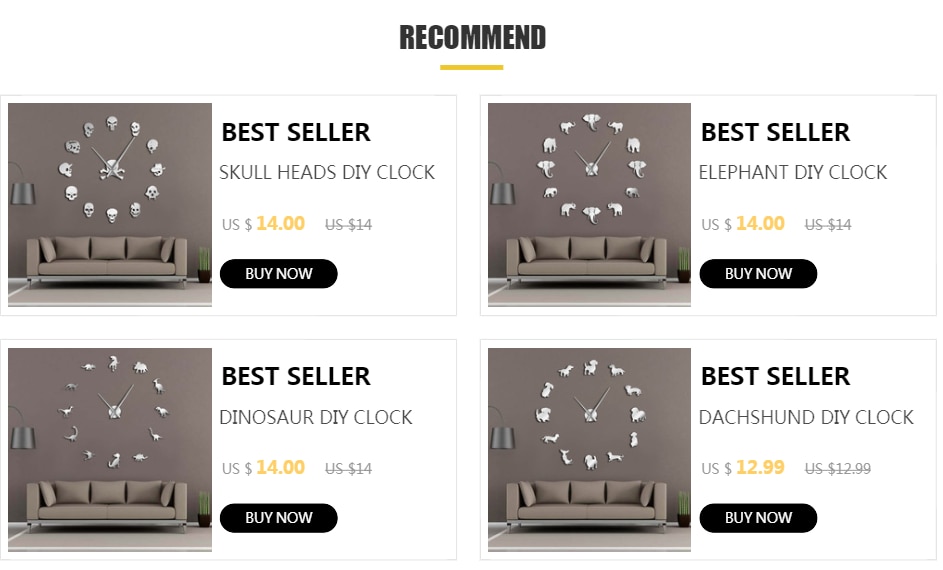Select the BEST SELLER label above the elephant clock
The image size is (943, 570).
775,132
